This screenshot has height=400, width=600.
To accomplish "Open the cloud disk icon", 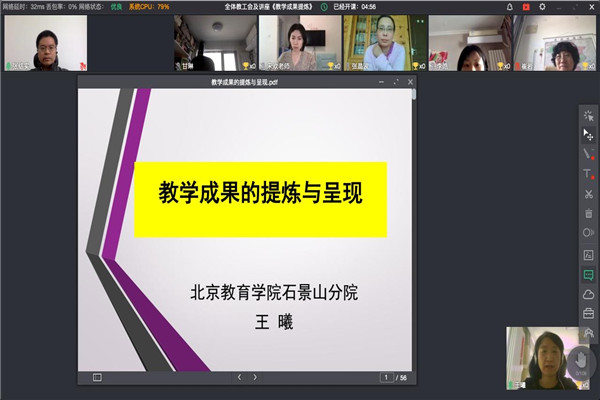I will tap(589, 294).
